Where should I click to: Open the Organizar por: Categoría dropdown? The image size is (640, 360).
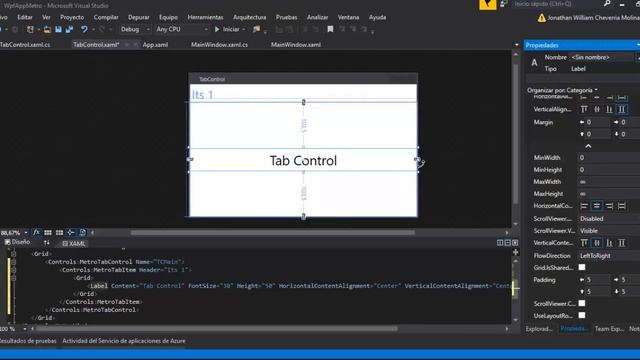click(562, 90)
